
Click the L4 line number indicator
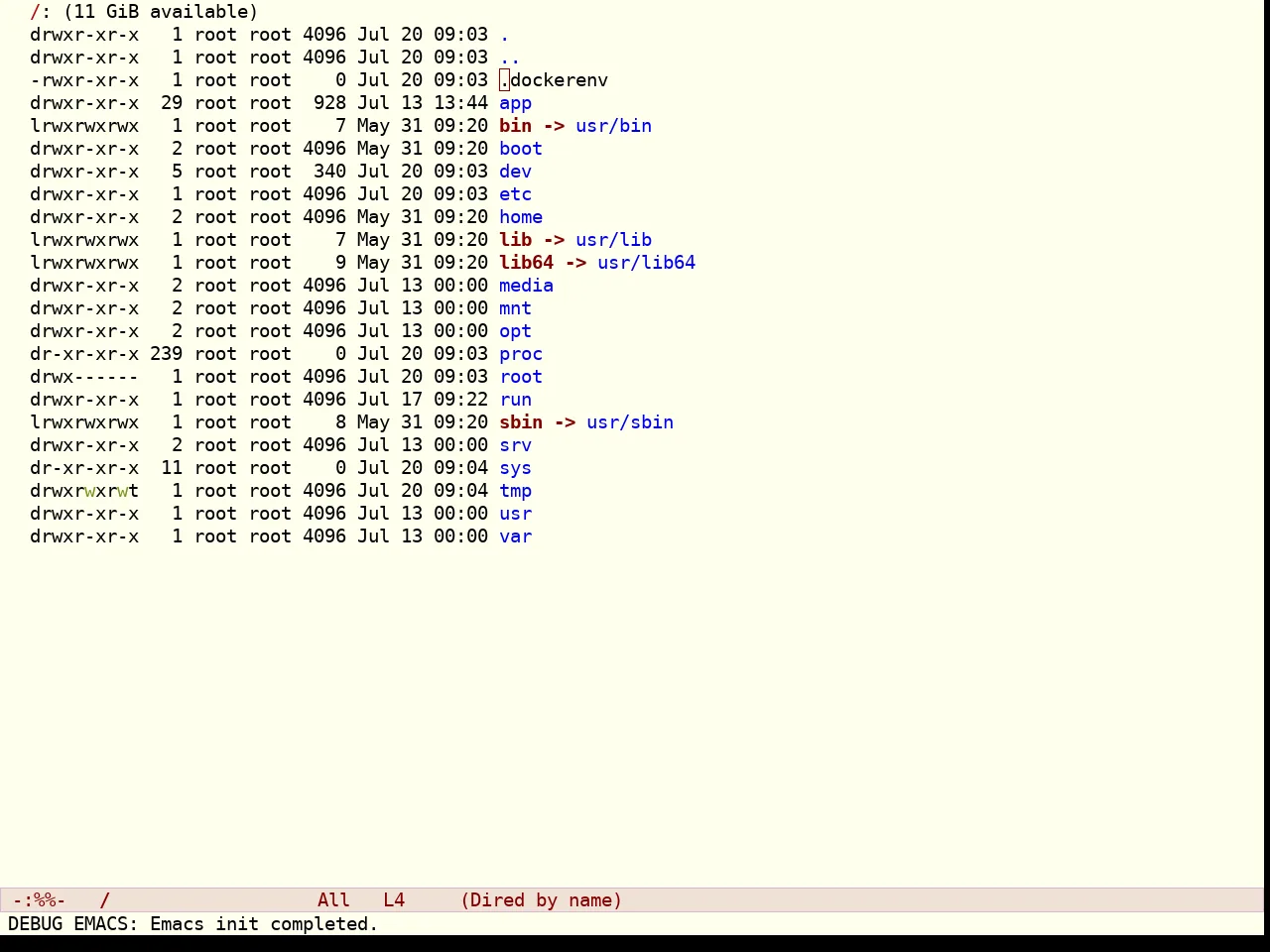394,900
